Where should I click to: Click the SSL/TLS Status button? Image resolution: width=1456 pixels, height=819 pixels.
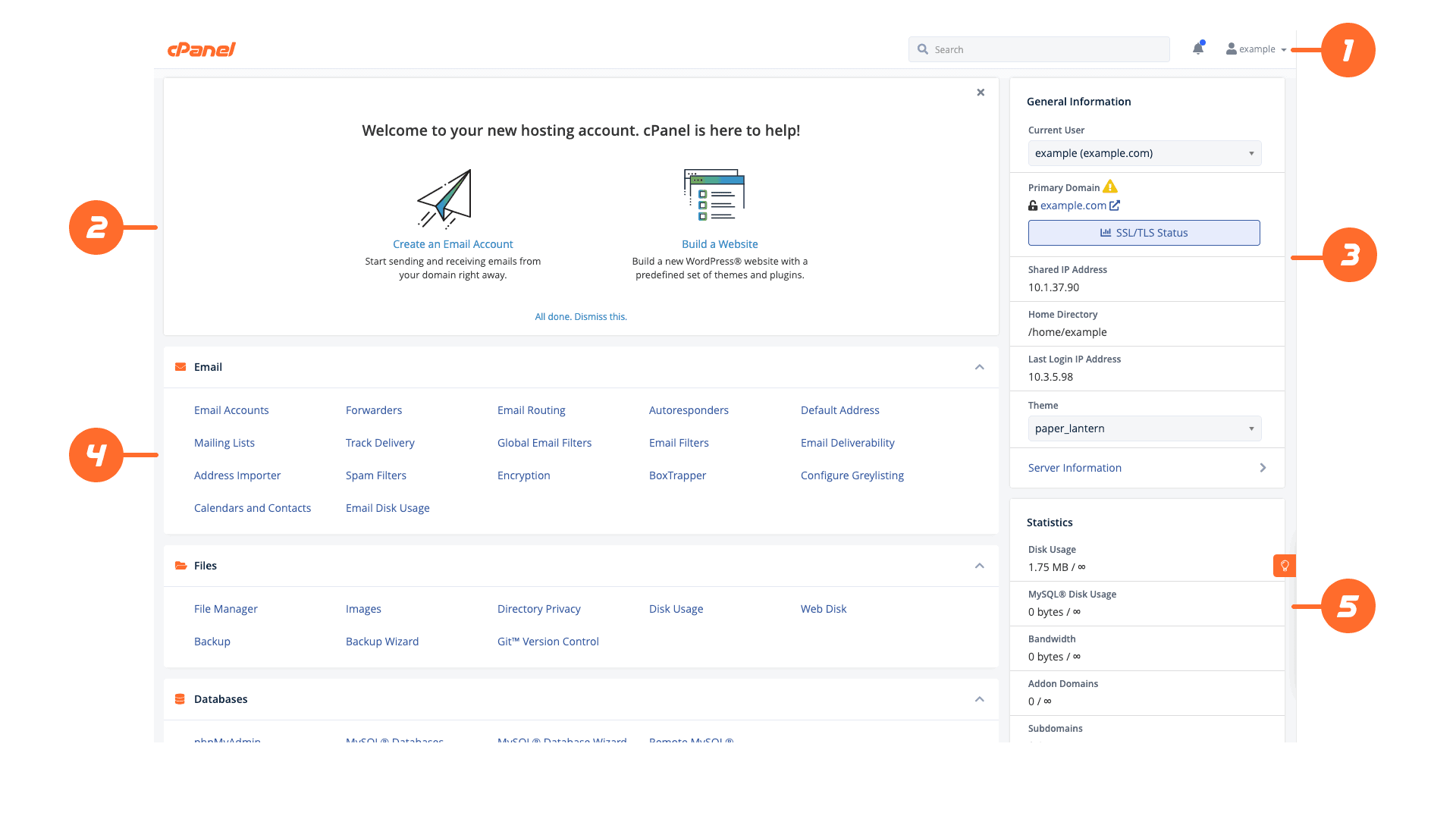[1144, 233]
